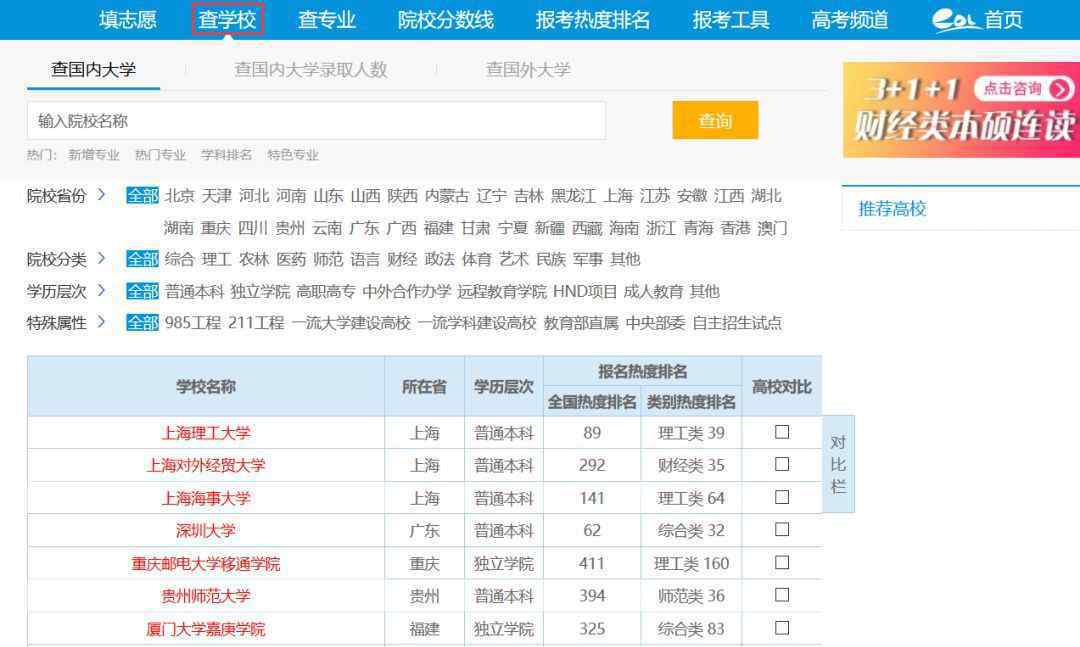Expand the 学历层次 filter arrow
This screenshot has width=1080, height=647.
pos(101,291)
